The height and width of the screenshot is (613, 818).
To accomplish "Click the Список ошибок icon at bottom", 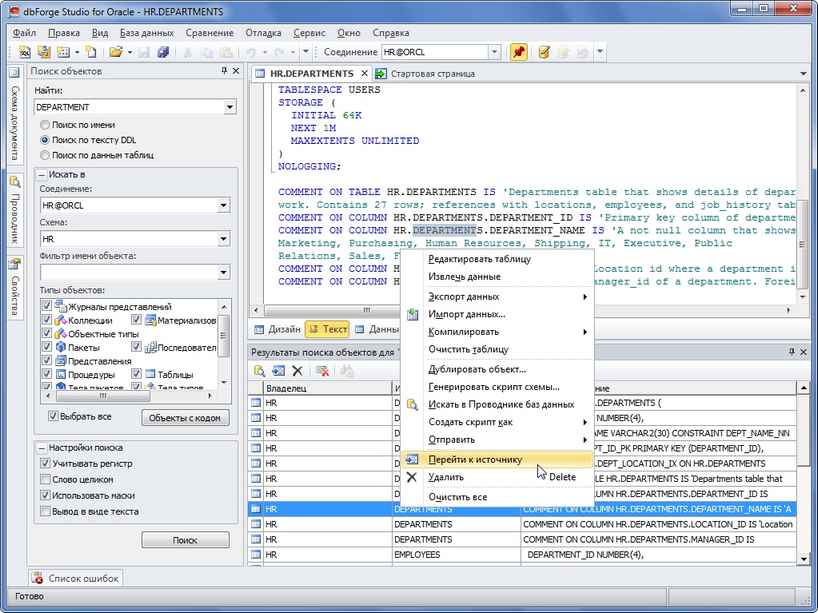I will 38,578.
